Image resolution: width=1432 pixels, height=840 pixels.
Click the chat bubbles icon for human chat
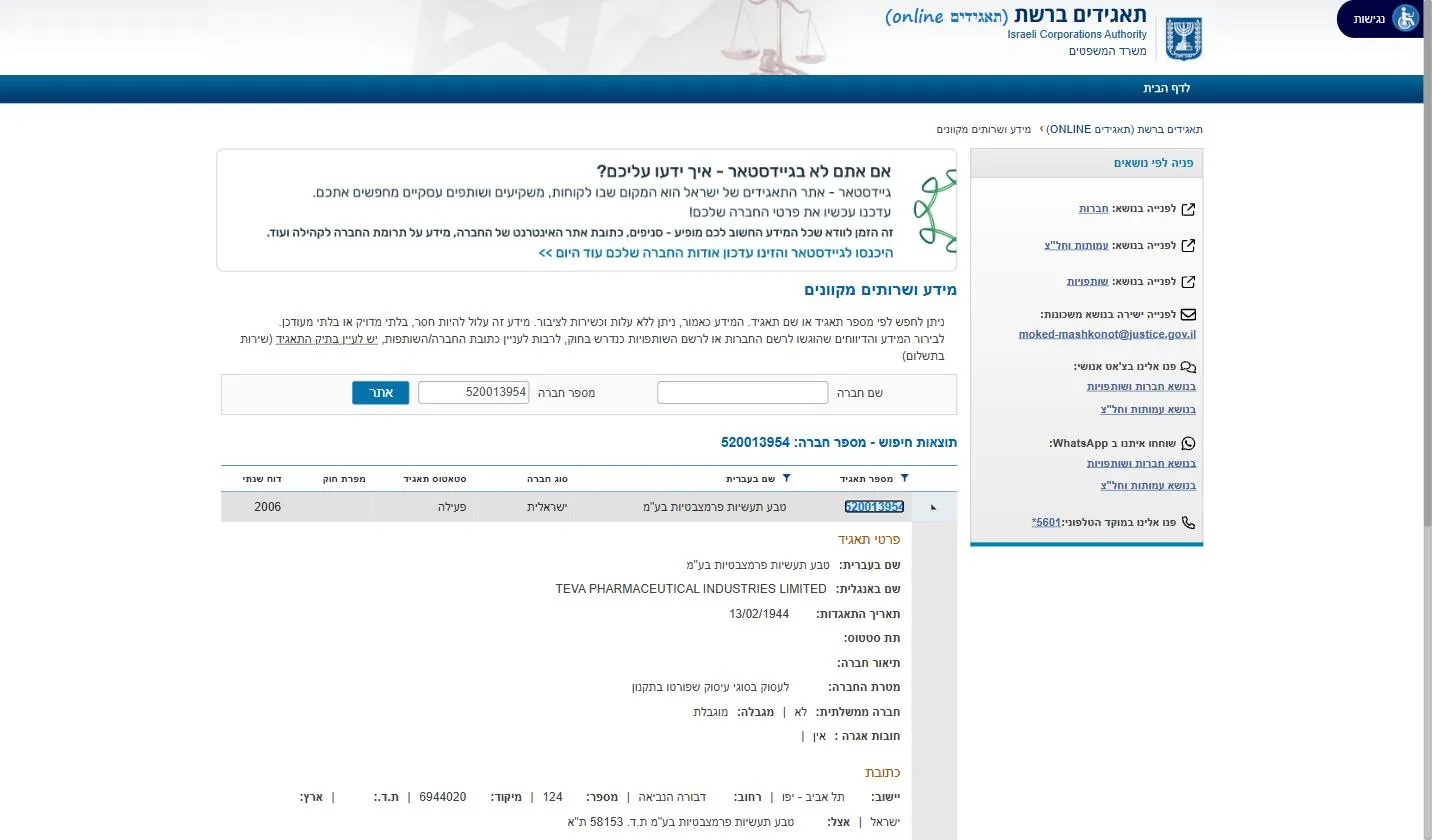pos(1188,367)
